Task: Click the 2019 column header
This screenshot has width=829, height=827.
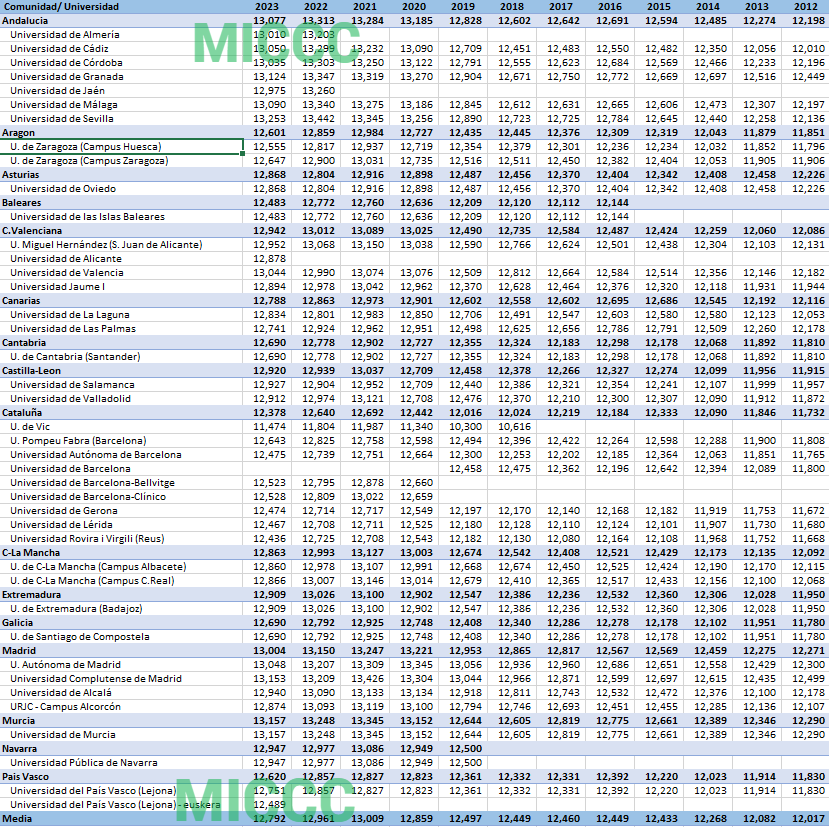Action: pyautogui.click(x=463, y=7)
